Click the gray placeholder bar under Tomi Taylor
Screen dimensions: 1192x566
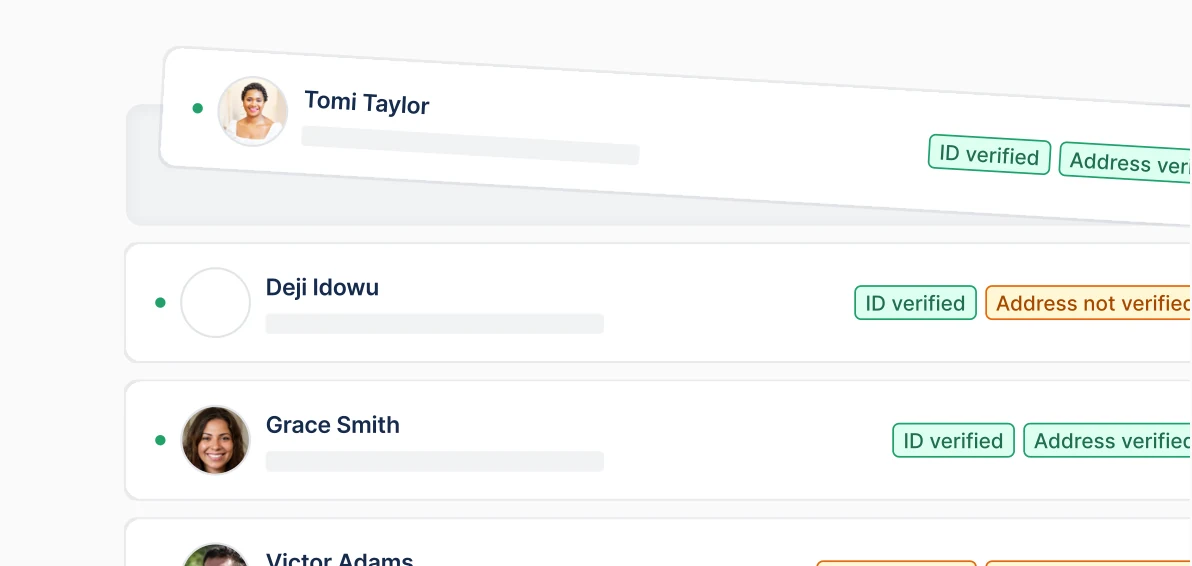click(470, 146)
